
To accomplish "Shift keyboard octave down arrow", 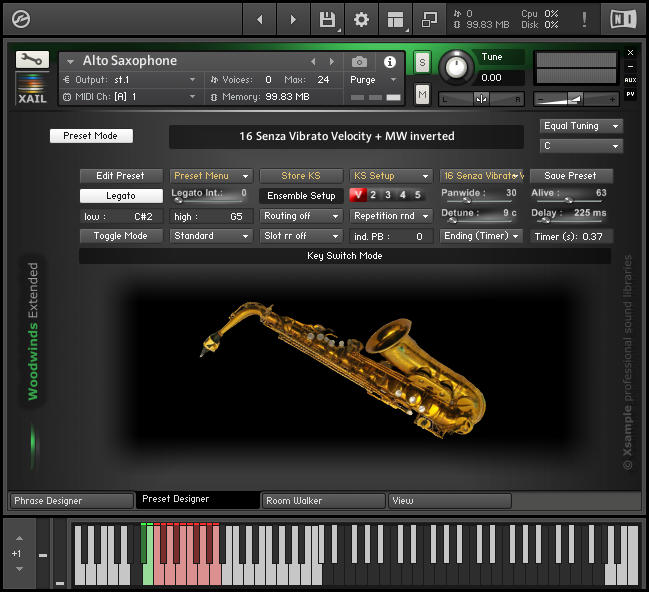I will point(19,569).
